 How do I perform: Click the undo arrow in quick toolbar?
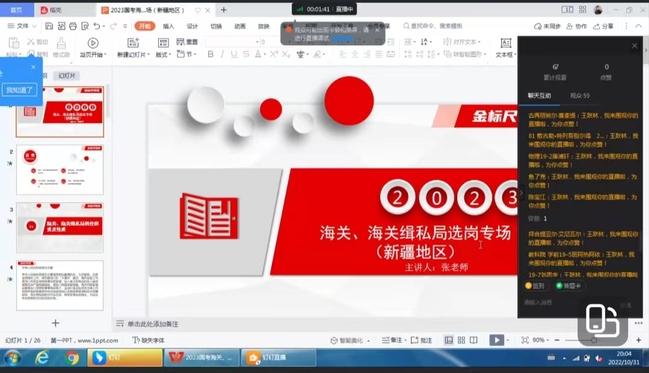(96, 26)
